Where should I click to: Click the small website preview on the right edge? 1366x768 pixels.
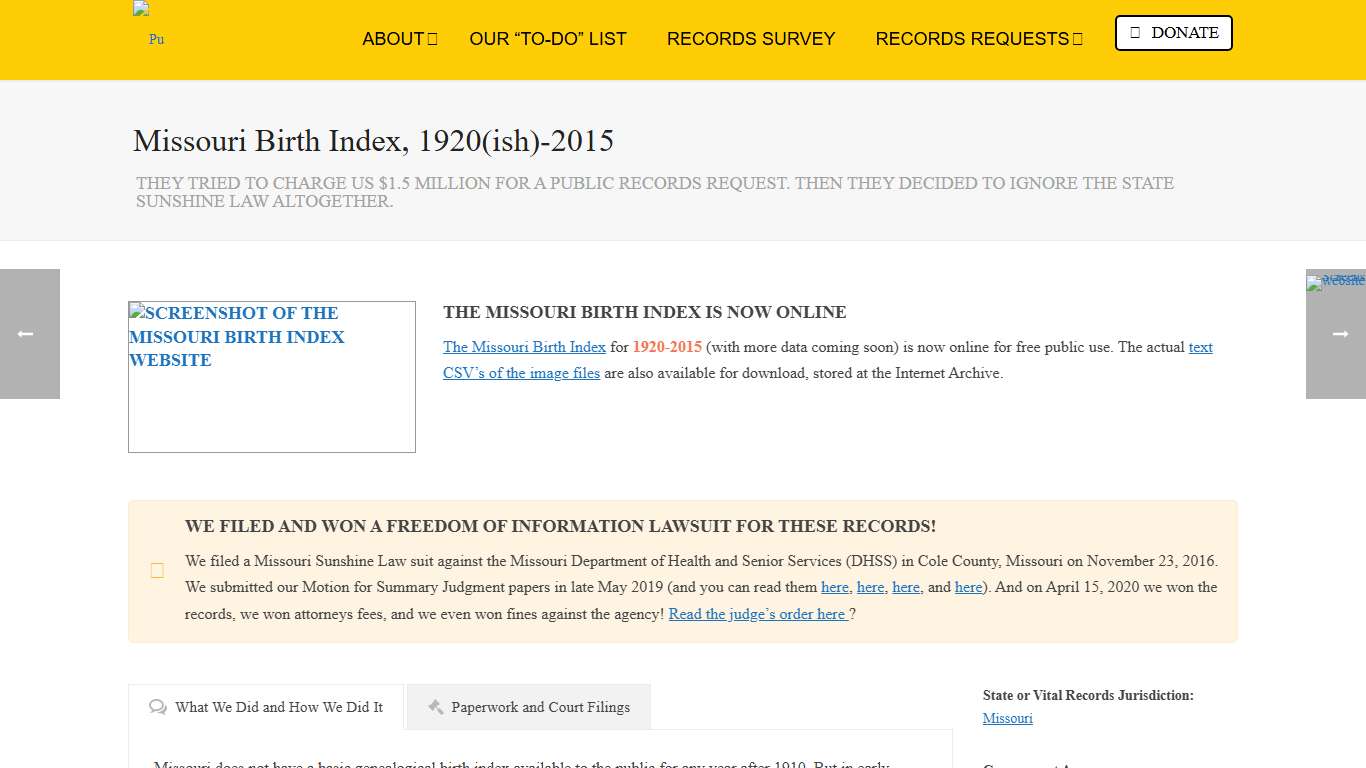coord(1335,284)
